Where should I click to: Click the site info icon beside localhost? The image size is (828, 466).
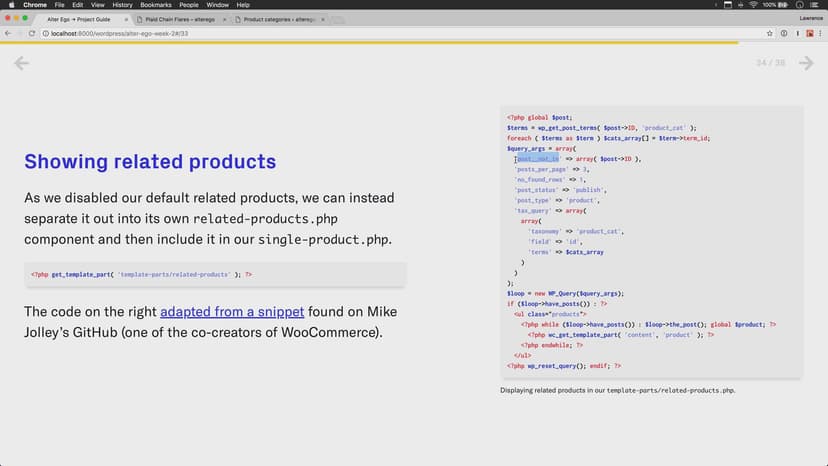(x=45, y=33)
